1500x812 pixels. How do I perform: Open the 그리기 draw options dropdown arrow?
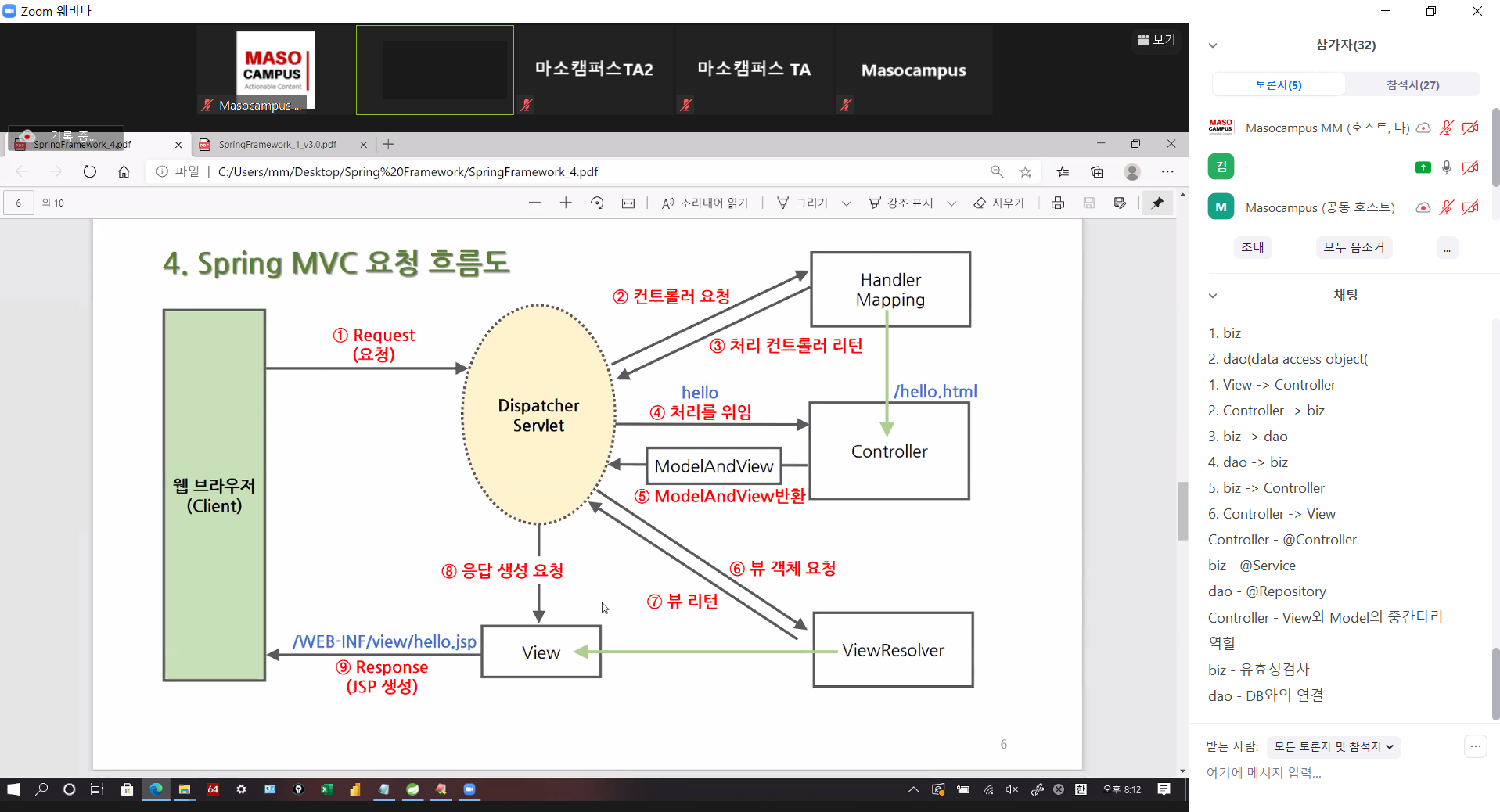[x=846, y=203]
